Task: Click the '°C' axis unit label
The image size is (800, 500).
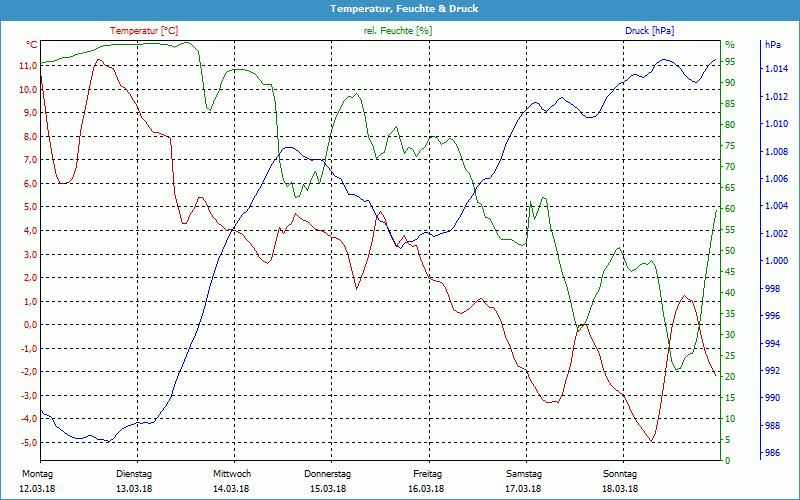Action: (x=32, y=45)
